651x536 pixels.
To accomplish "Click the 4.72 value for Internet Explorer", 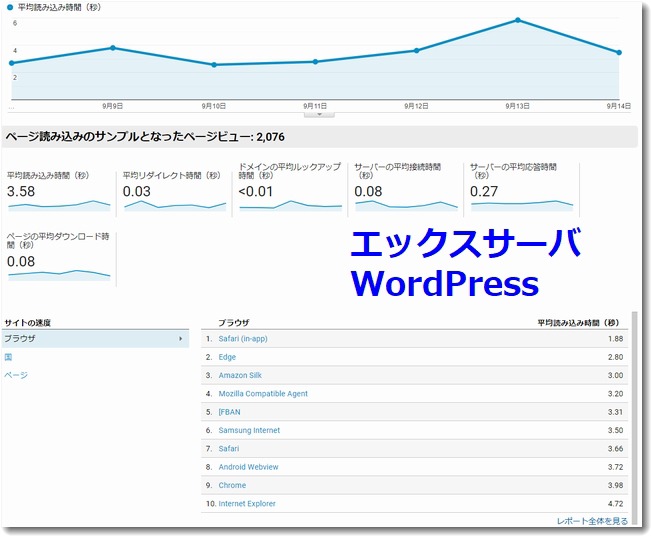I will (615, 504).
